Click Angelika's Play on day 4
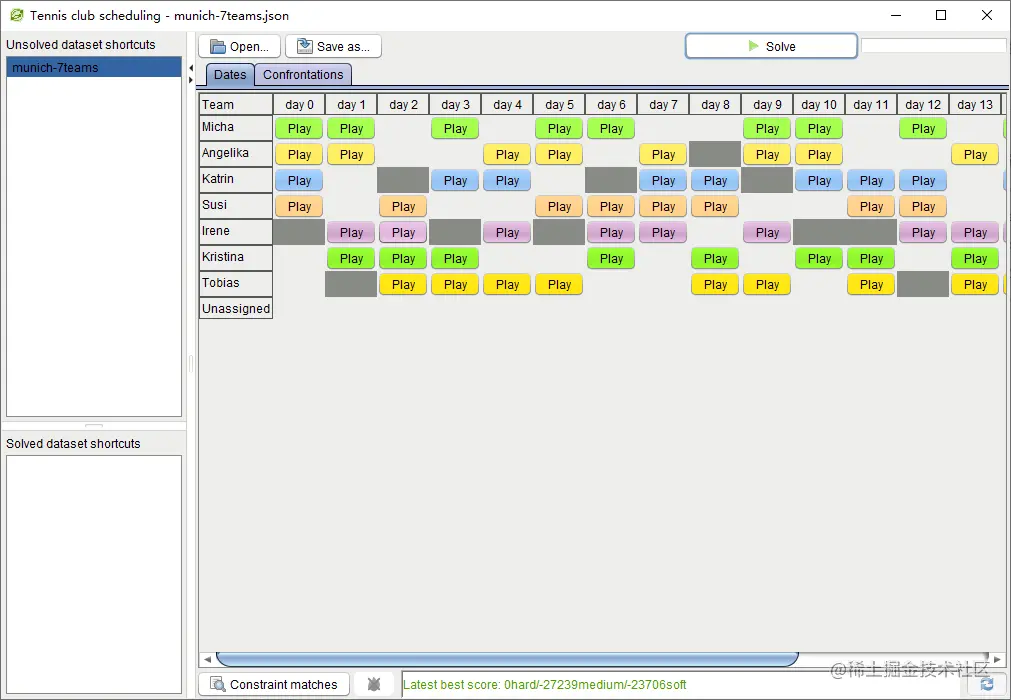1011x700 pixels. click(x=507, y=155)
